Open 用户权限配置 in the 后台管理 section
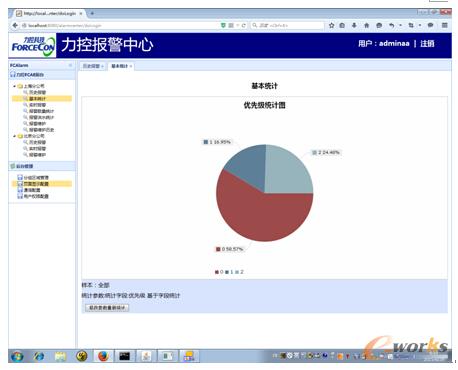This screenshot has width=458, height=370. (36, 196)
